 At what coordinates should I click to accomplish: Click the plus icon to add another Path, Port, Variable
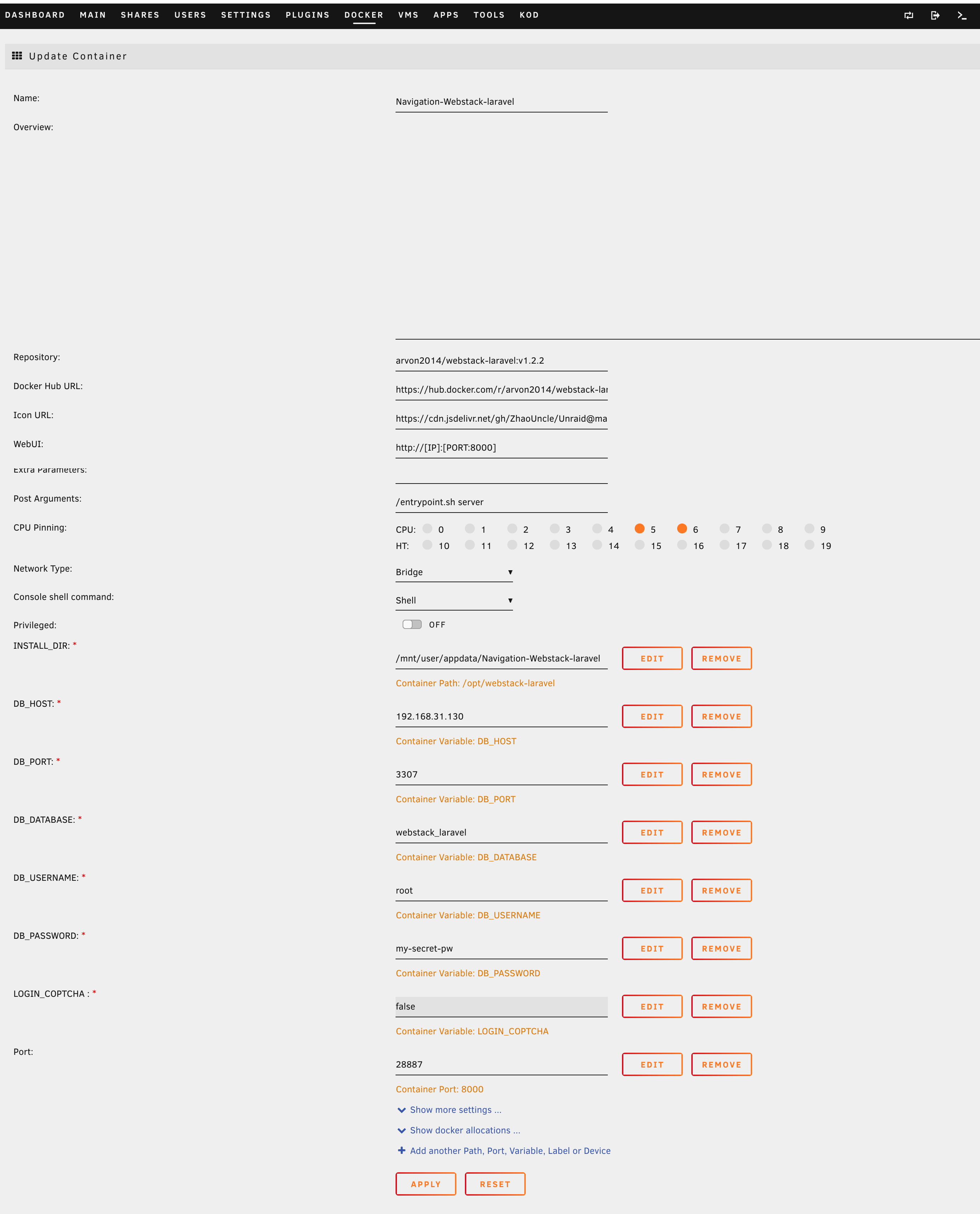(401, 1150)
